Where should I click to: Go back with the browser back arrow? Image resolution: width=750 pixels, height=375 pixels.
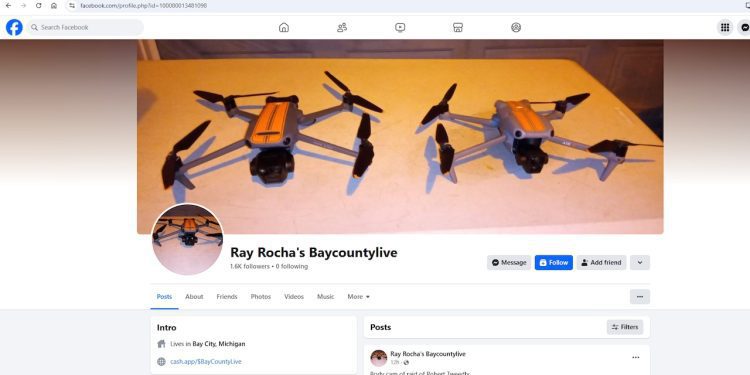8,6
